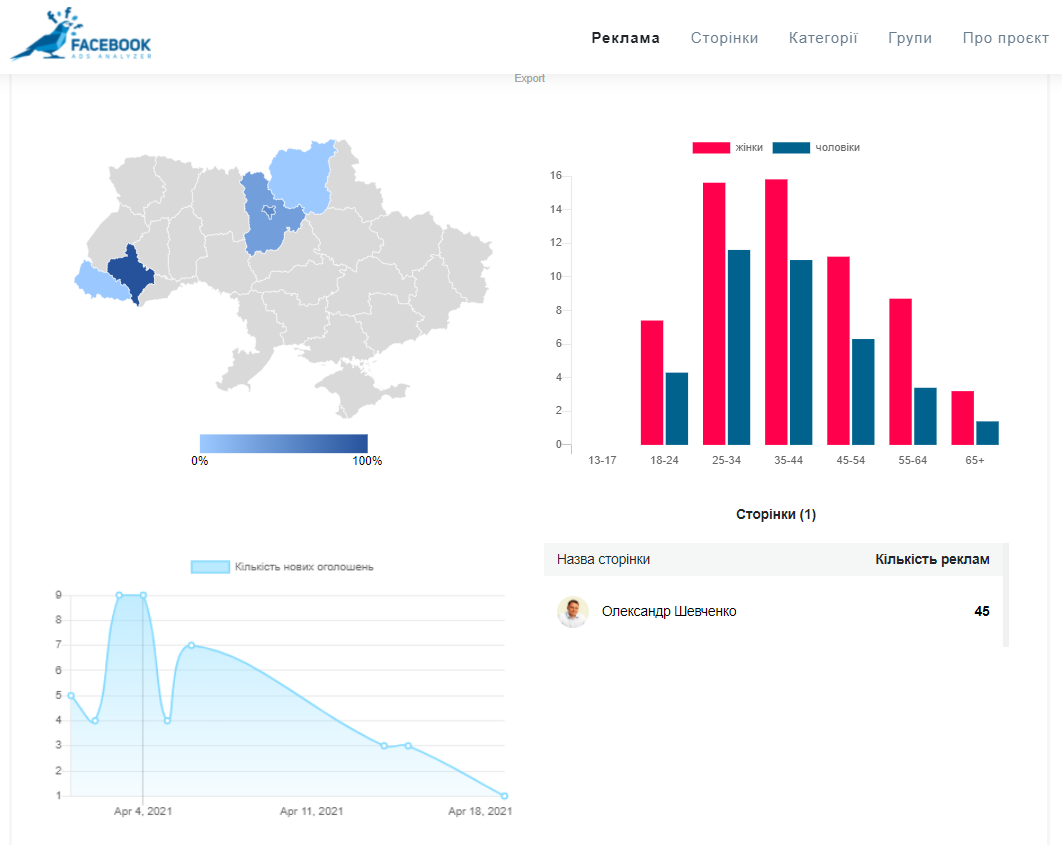Open the Категорії navigation link

point(823,38)
